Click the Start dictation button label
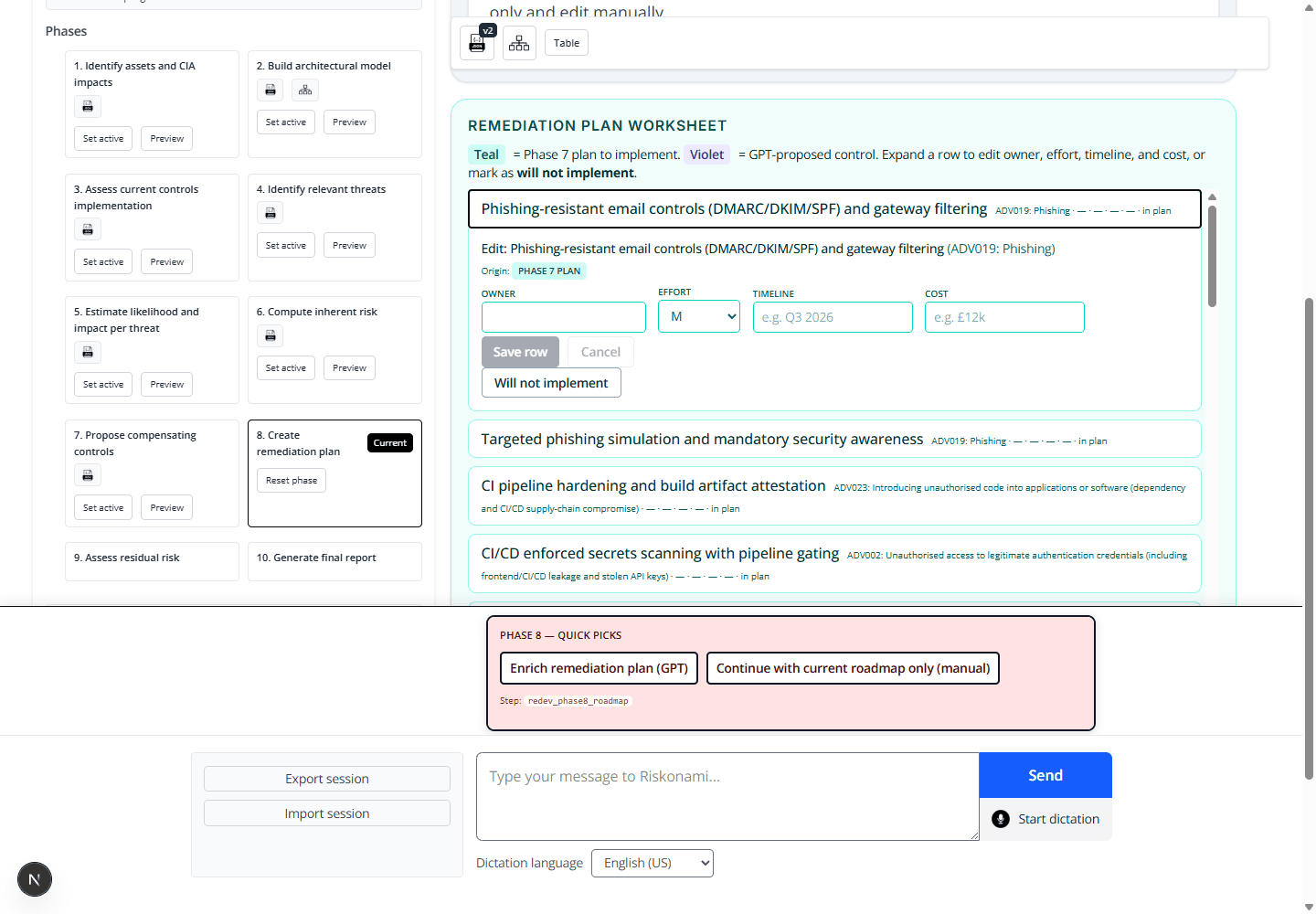Screen dimensions: 1316x914 coord(1059,819)
